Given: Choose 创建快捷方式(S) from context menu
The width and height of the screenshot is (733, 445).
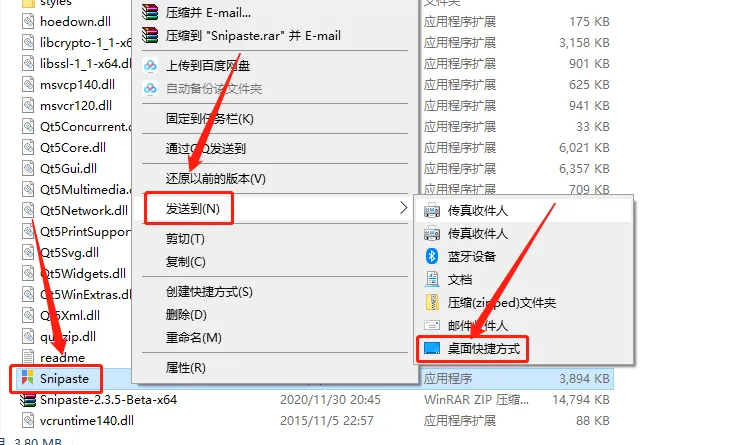Looking at the screenshot, I should tap(209, 292).
